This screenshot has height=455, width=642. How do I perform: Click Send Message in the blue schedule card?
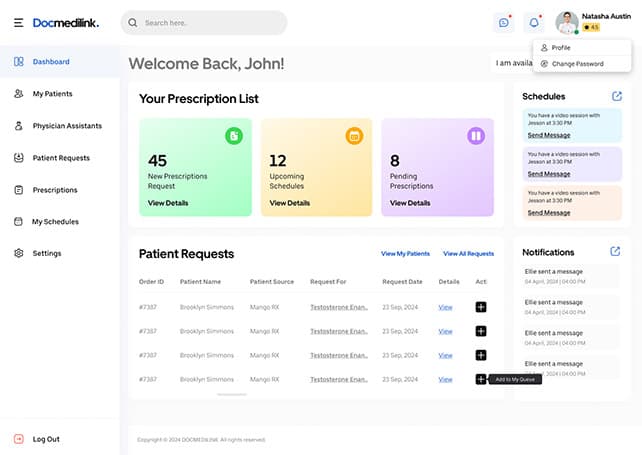coord(549,135)
